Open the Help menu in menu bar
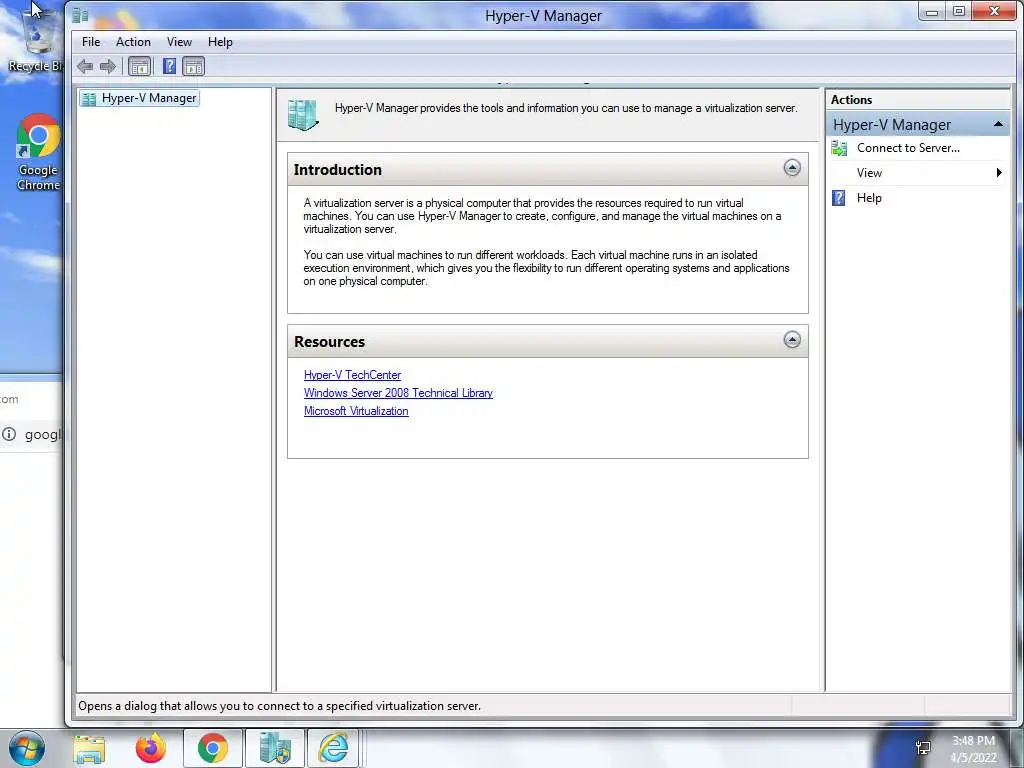1024x768 pixels. pos(220,42)
